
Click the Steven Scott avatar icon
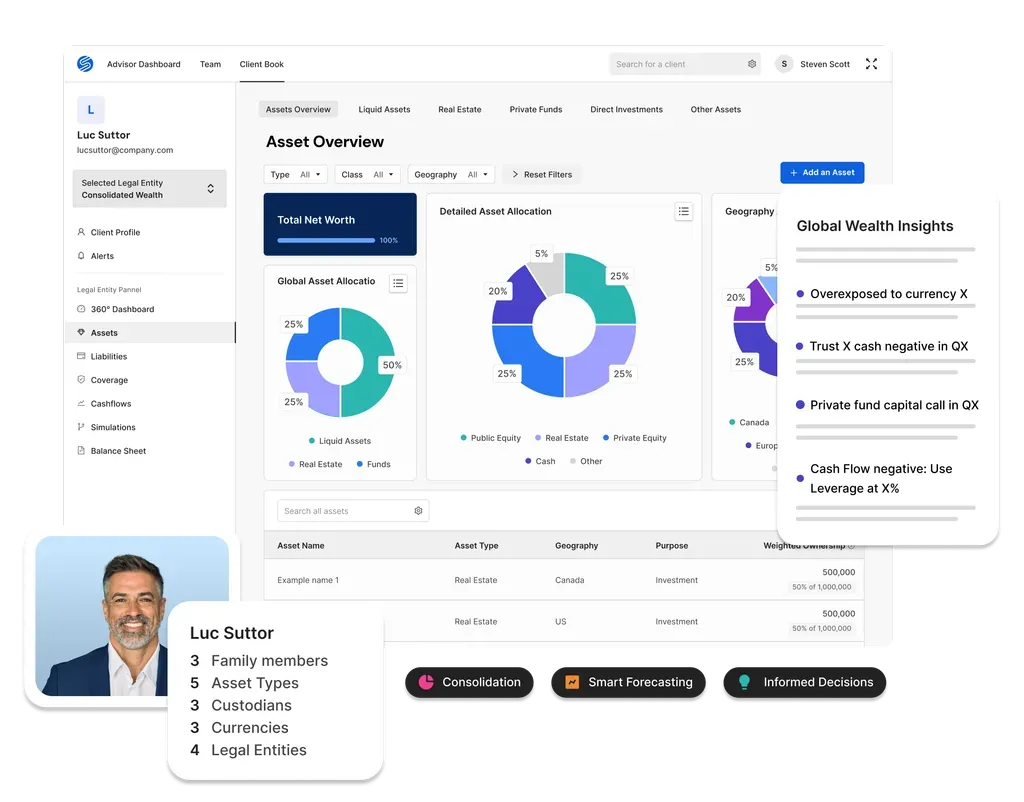tap(784, 64)
